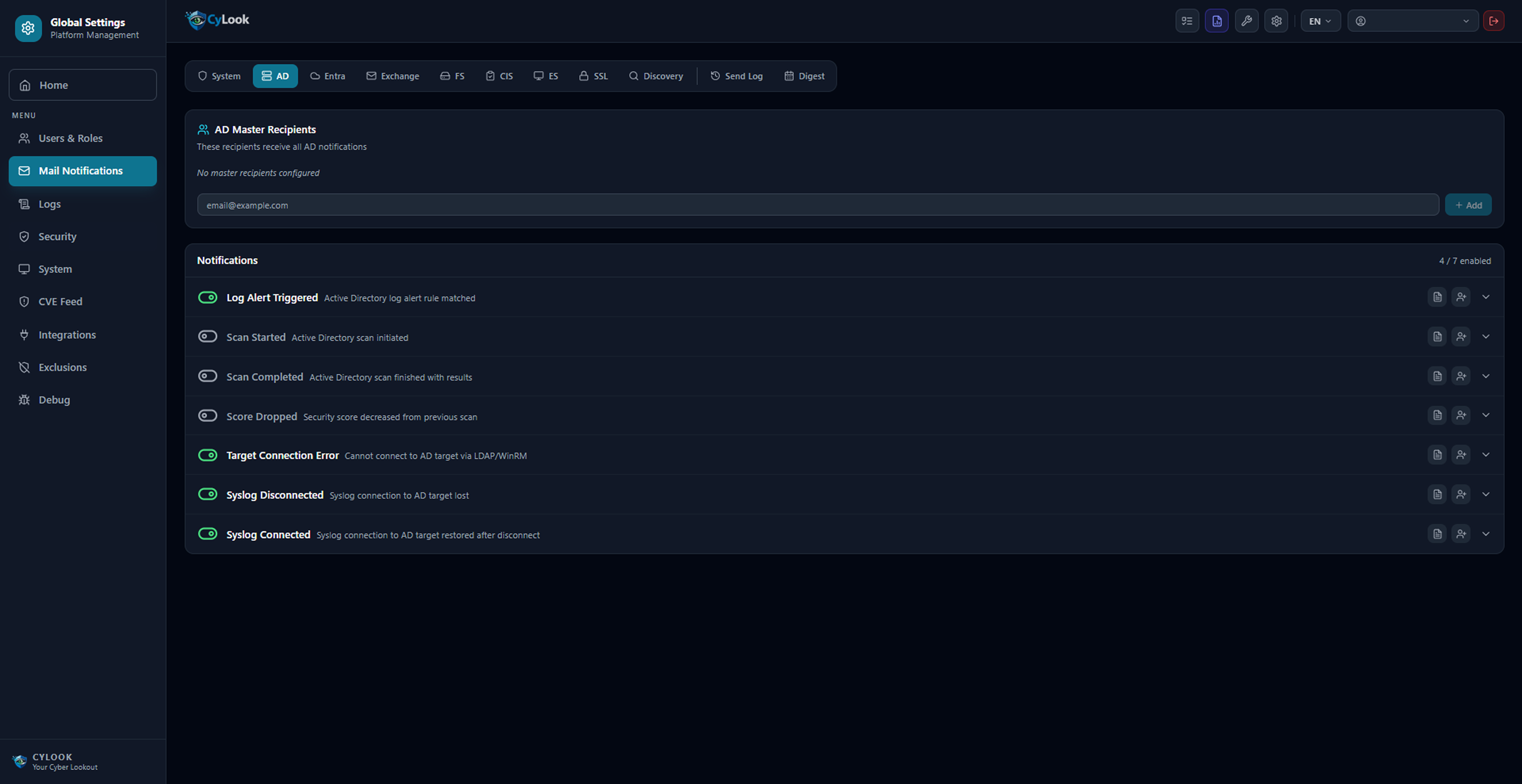The width and height of the screenshot is (1522, 784).
Task: Open CVE Feed in the sidebar
Action: point(83,301)
